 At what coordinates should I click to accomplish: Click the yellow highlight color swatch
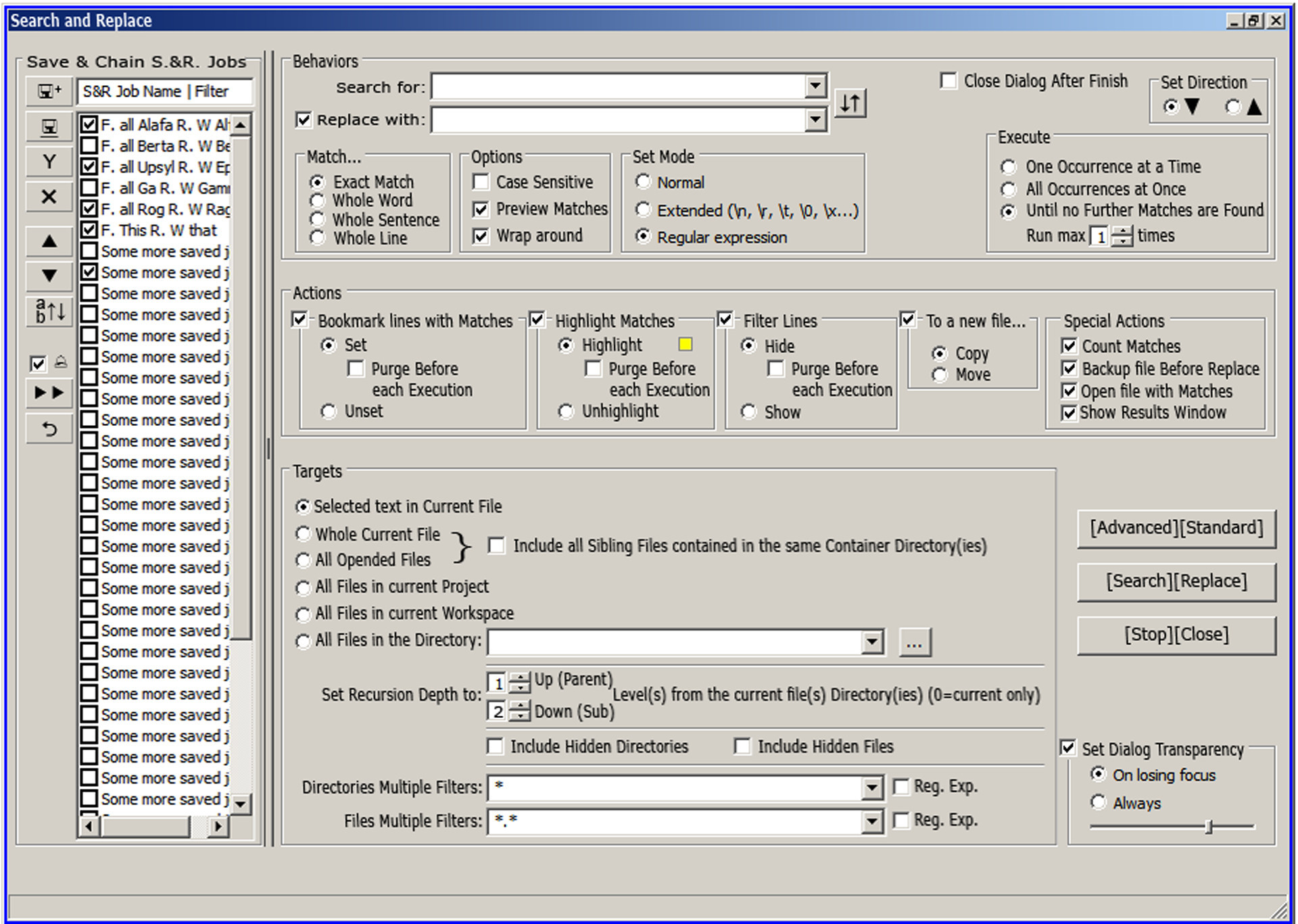[x=686, y=345]
